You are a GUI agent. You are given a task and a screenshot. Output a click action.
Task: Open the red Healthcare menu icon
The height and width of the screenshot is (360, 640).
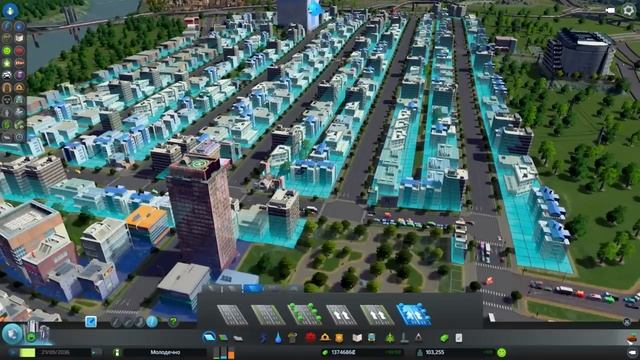click(310, 338)
